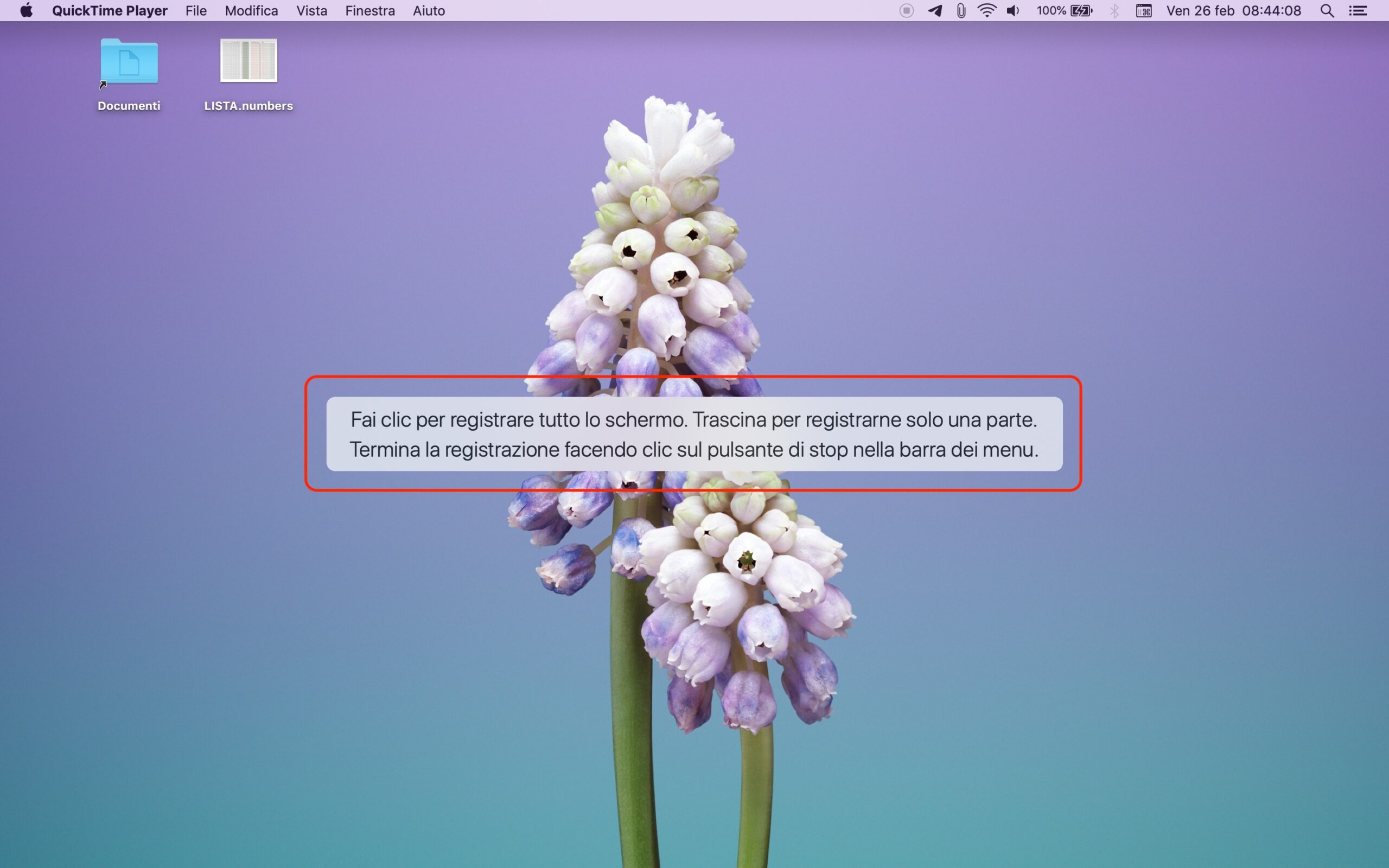Screen dimensions: 1389x868
Task: Click the 100% battery status indicator
Action: 1064,11
